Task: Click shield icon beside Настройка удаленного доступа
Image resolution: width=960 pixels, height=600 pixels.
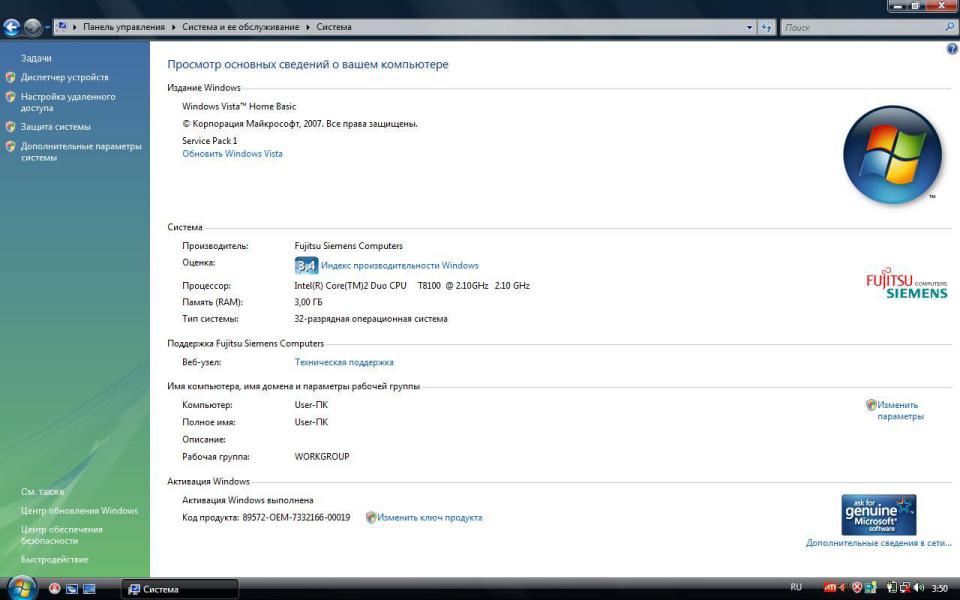Action: [10, 97]
